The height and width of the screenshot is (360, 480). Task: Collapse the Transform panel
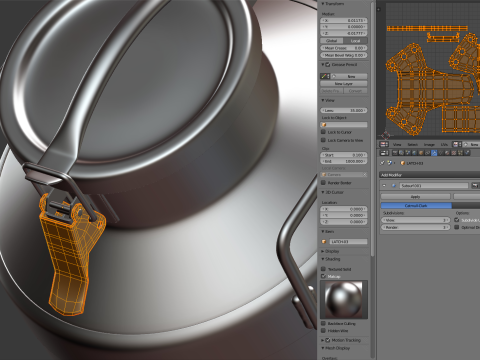tap(323, 4)
